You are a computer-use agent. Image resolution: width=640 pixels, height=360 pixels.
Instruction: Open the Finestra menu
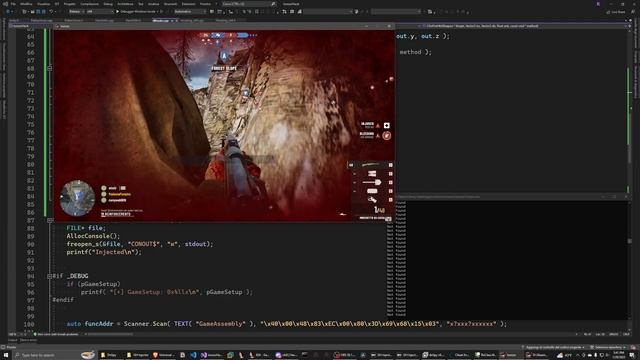tap(205, 4)
